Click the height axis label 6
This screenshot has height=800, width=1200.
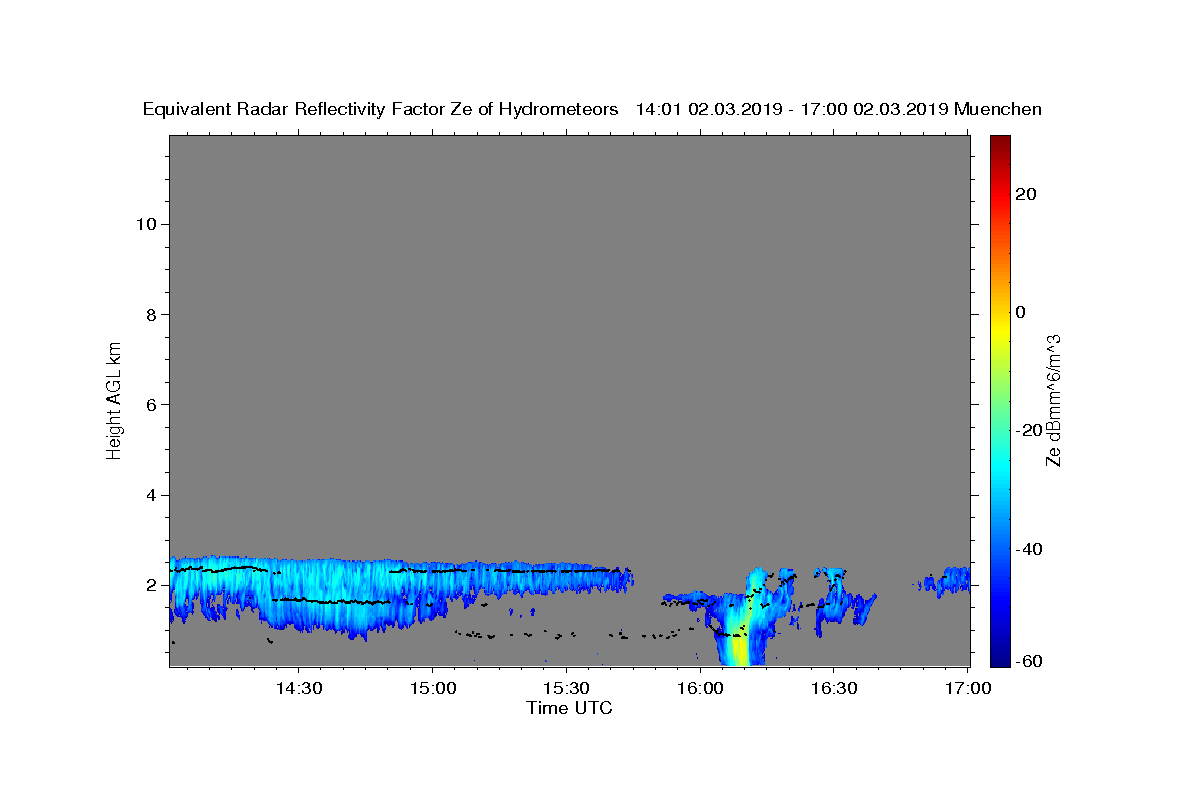pyautogui.click(x=151, y=405)
